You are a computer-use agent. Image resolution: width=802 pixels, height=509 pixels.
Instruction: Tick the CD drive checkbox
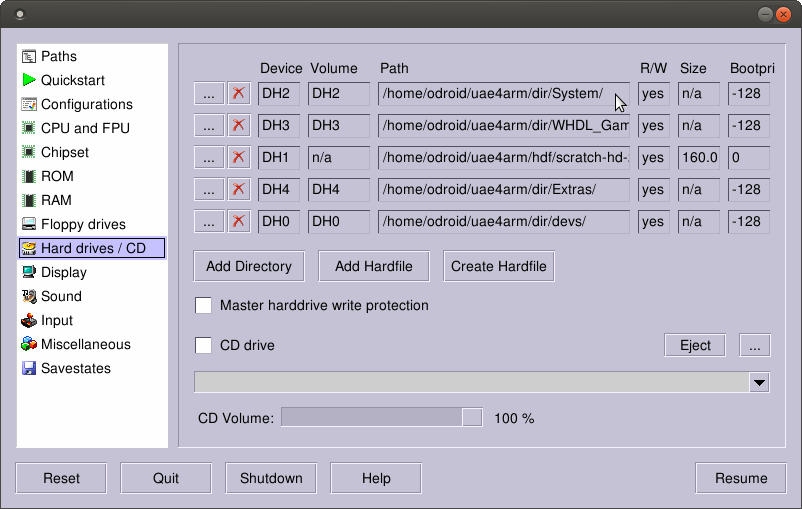(203, 345)
